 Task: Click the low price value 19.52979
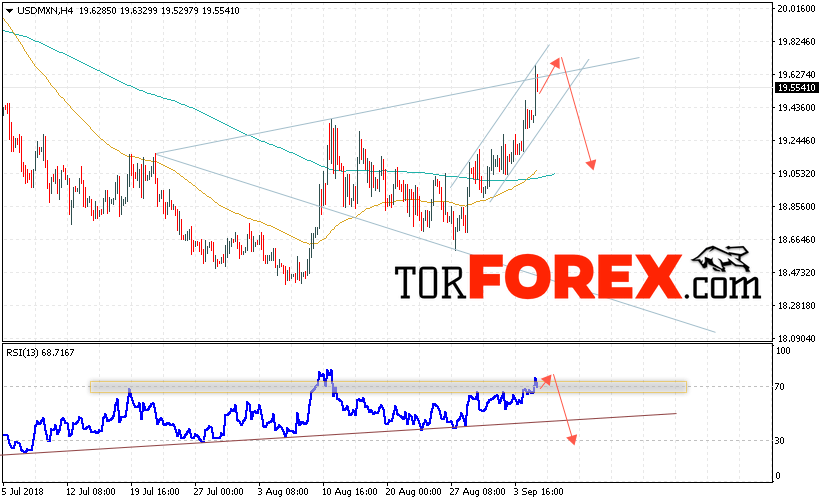179,10
